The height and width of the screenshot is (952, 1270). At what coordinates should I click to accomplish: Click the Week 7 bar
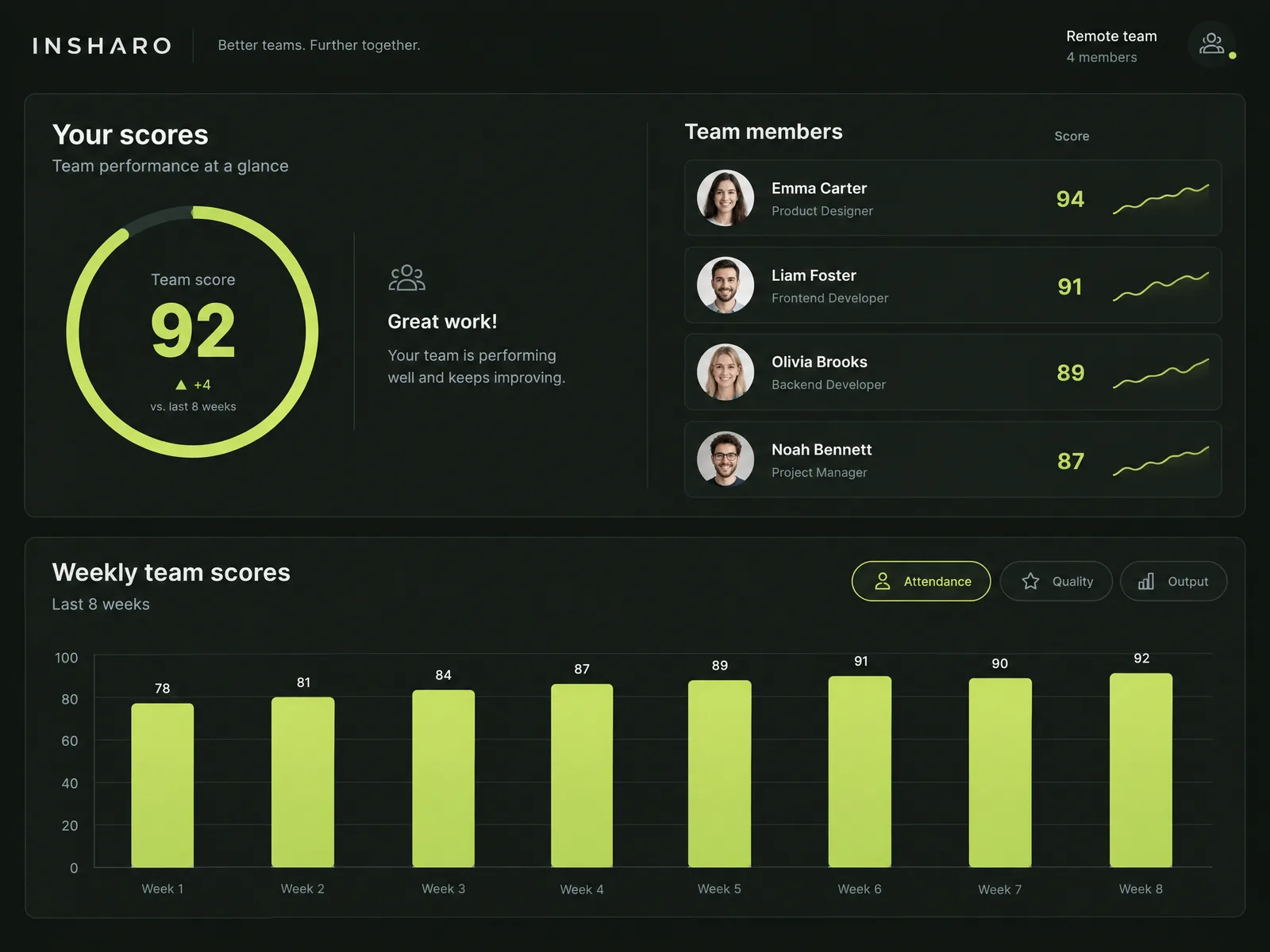[x=1000, y=773]
